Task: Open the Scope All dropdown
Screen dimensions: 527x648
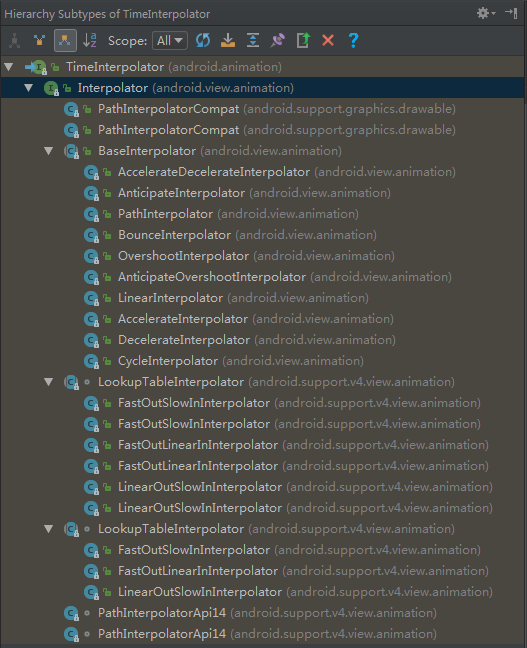Action: pos(170,40)
